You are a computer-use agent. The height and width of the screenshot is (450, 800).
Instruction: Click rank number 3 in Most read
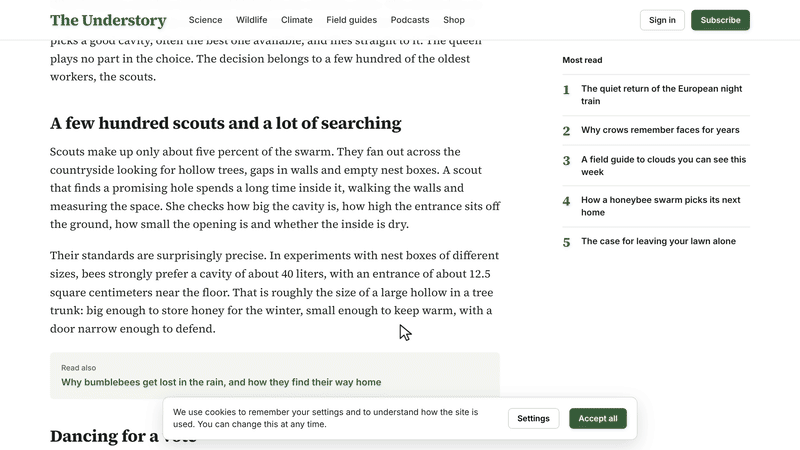coord(566,161)
